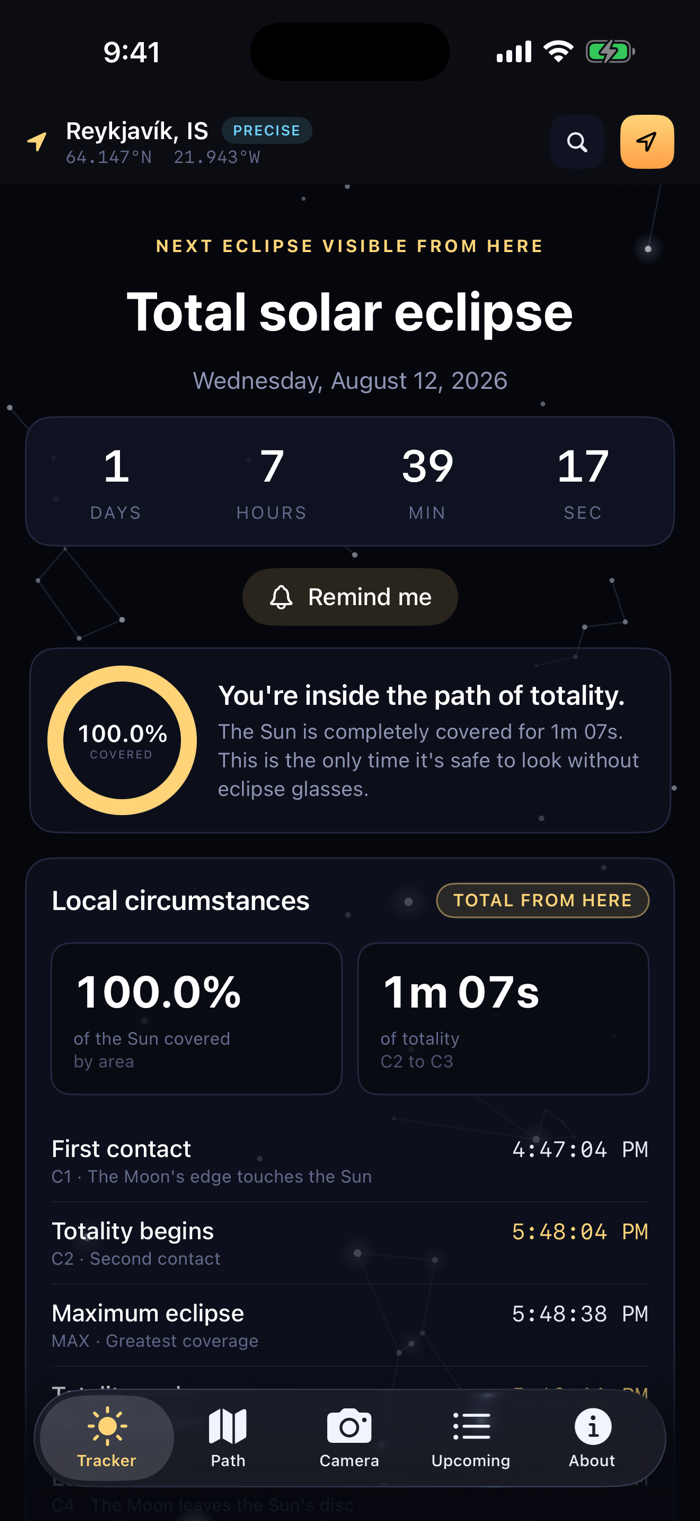Image resolution: width=700 pixels, height=1521 pixels.
Task: Open the Upcoming eclipses list tab
Action: point(471,1438)
